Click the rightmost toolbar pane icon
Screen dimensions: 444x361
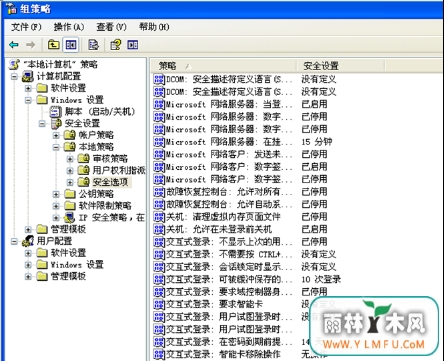133,45
